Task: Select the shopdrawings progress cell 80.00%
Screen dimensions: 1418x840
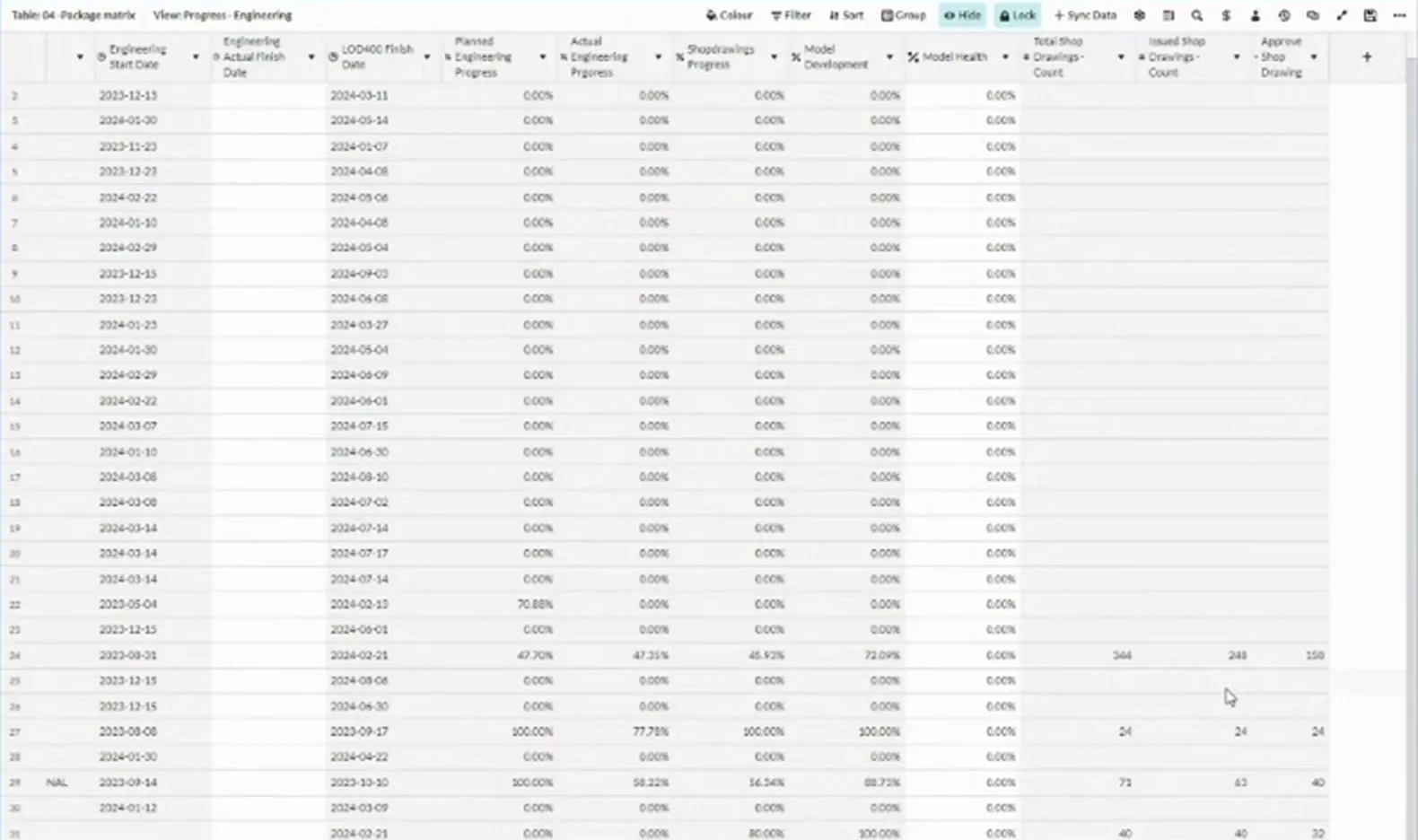Action: (x=731, y=833)
